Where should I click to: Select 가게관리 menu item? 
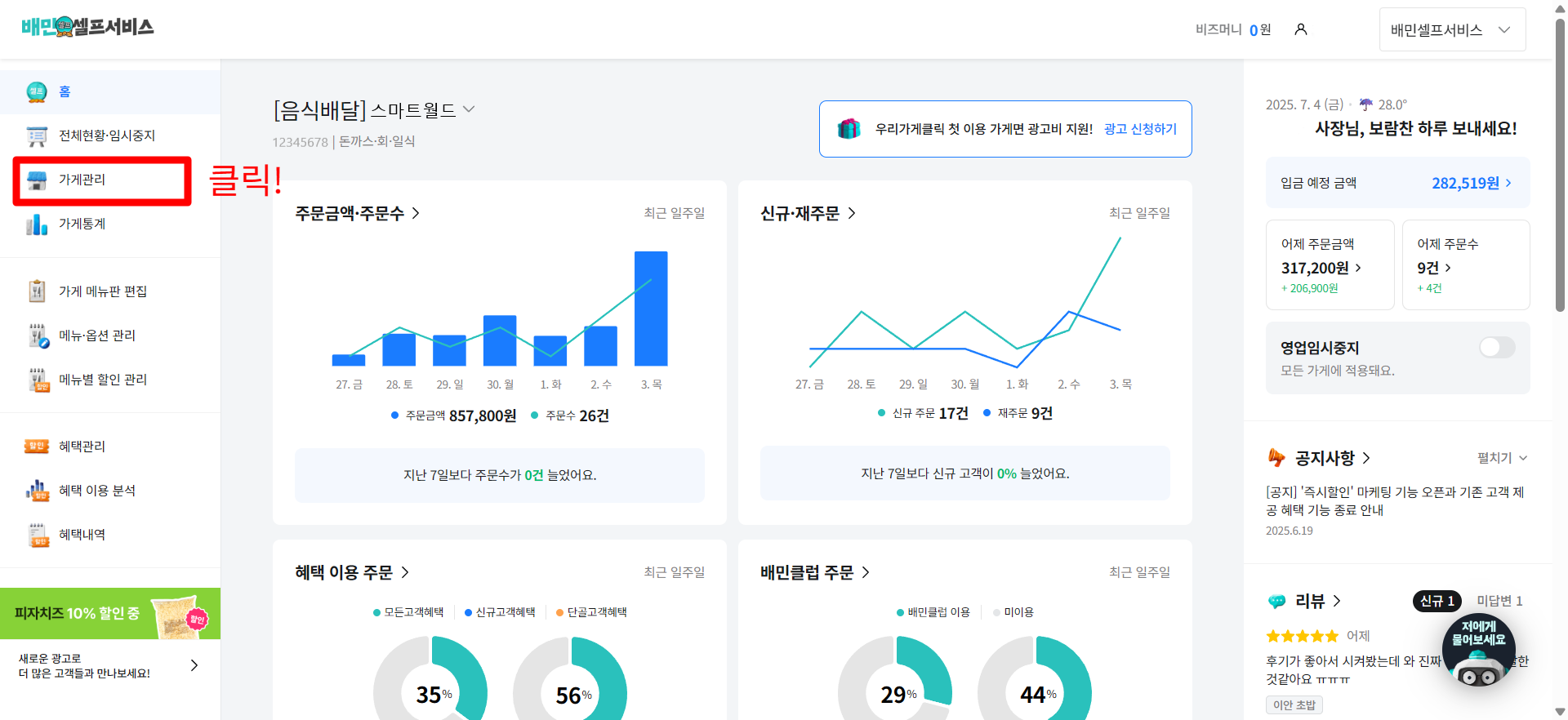(x=110, y=180)
